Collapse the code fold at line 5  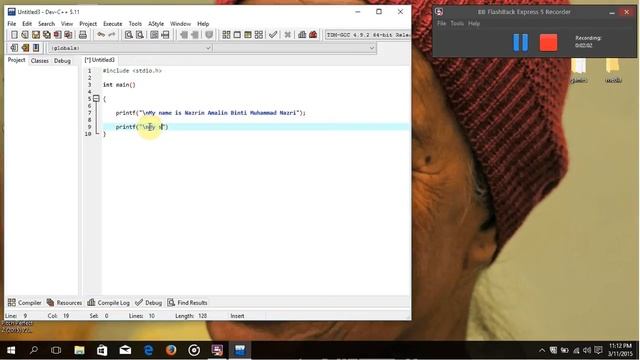(x=96, y=98)
